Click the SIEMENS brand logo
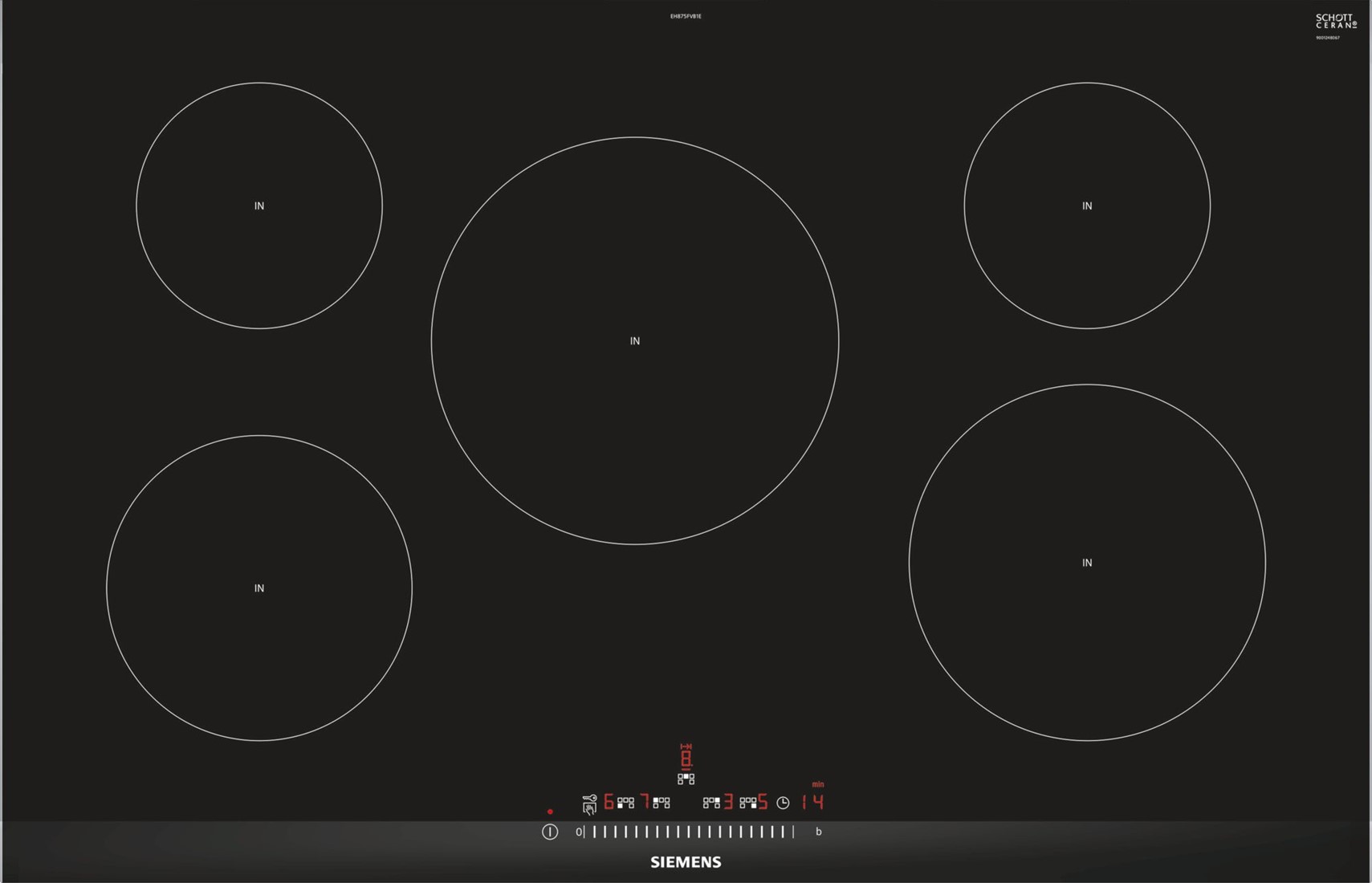The height and width of the screenshot is (883, 1372). [x=686, y=862]
